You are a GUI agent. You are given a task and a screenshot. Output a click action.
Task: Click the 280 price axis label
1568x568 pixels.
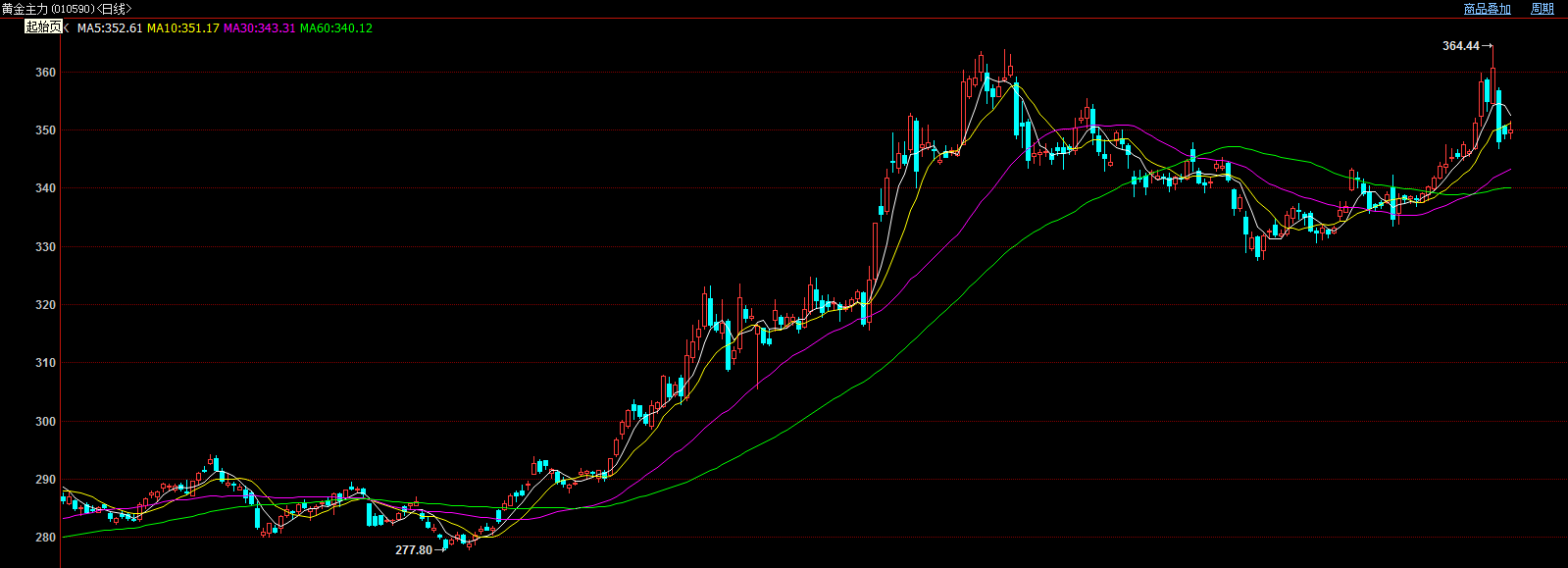(45, 538)
